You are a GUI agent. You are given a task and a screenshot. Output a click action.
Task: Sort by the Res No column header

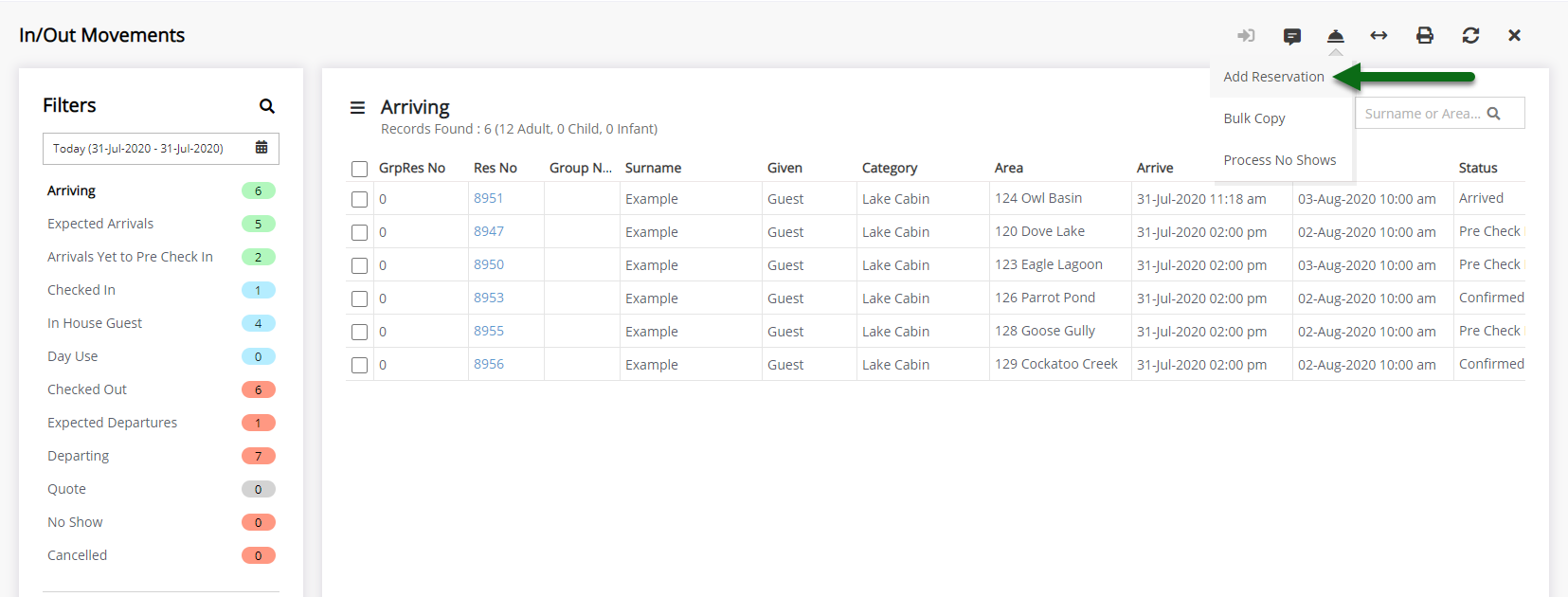click(496, 168)
